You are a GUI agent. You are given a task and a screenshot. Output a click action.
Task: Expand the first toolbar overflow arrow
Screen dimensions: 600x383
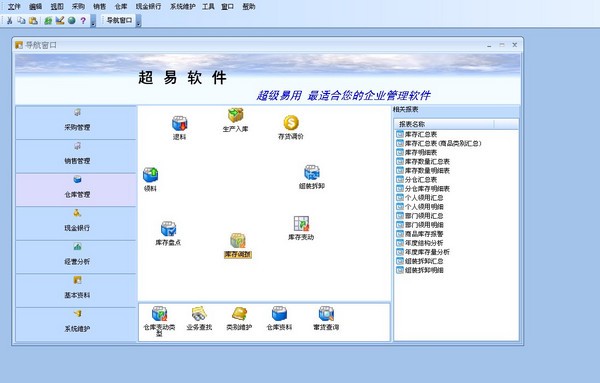(93, 21)
